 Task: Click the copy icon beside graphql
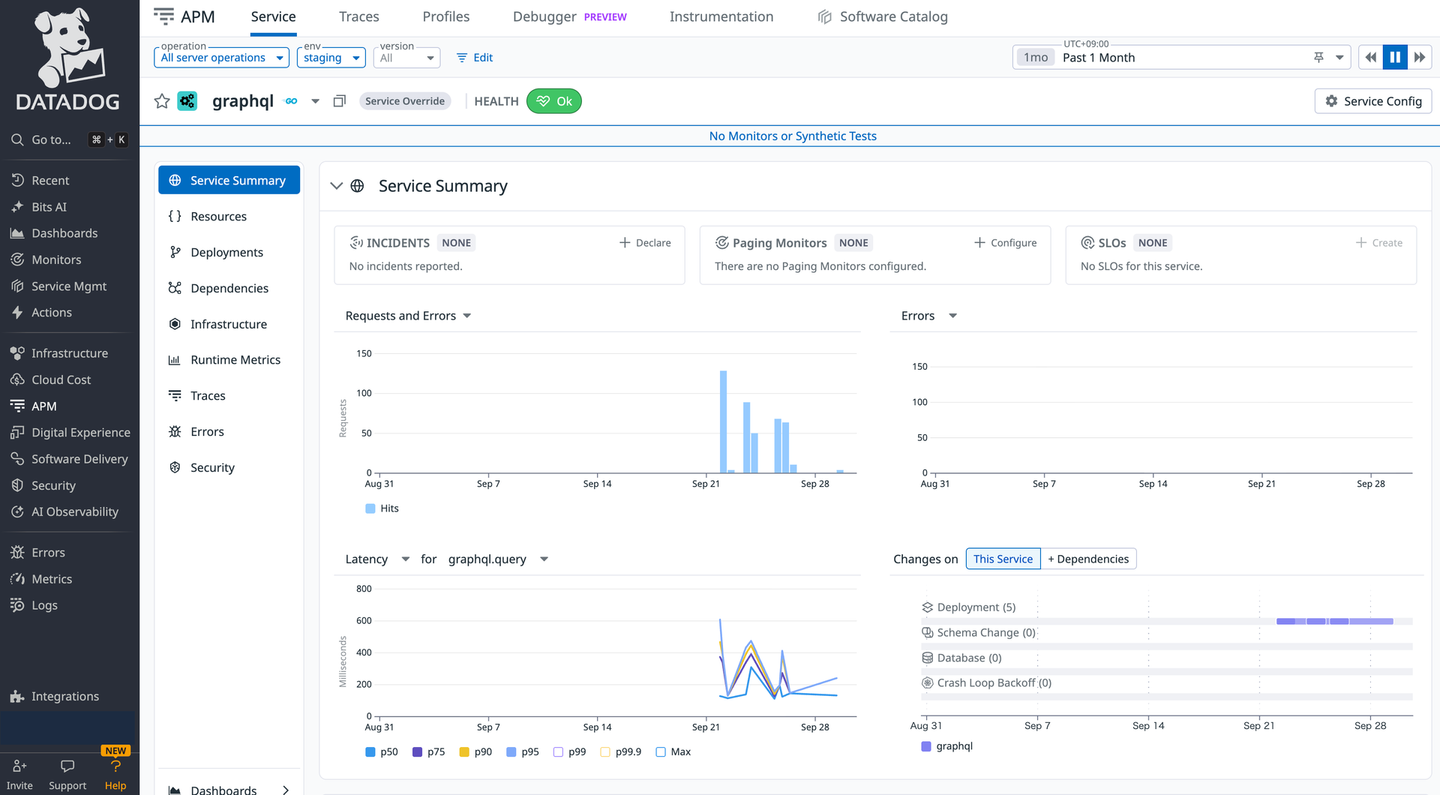pos(339,101)
